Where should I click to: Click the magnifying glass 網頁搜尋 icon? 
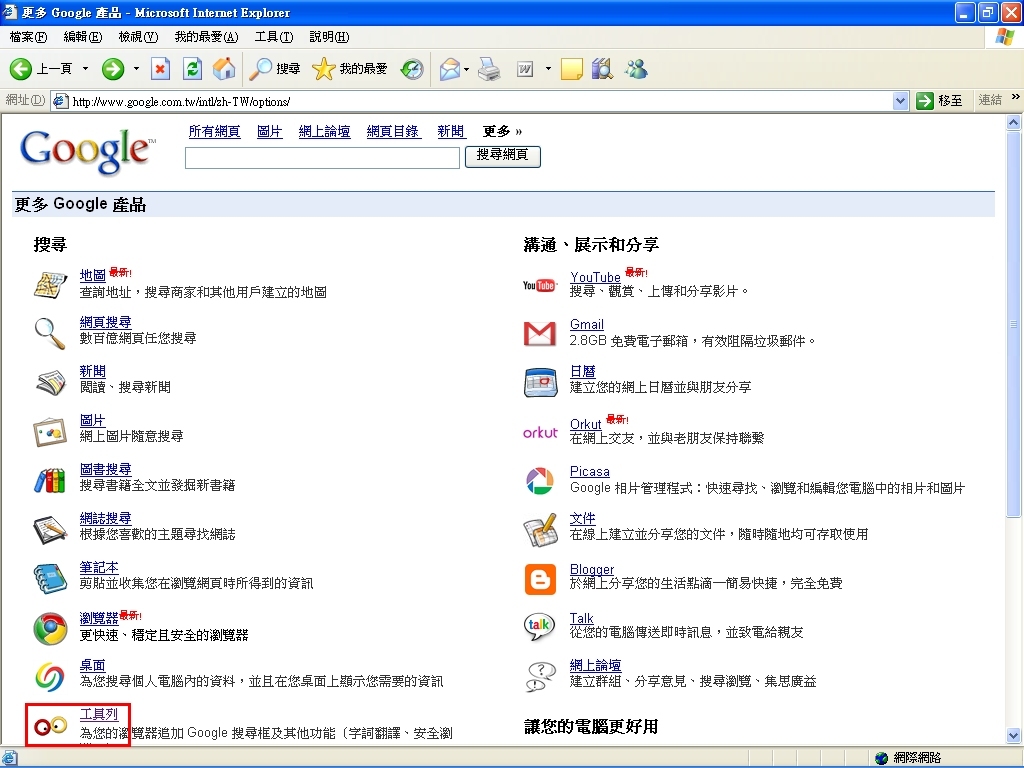[50, 332]
